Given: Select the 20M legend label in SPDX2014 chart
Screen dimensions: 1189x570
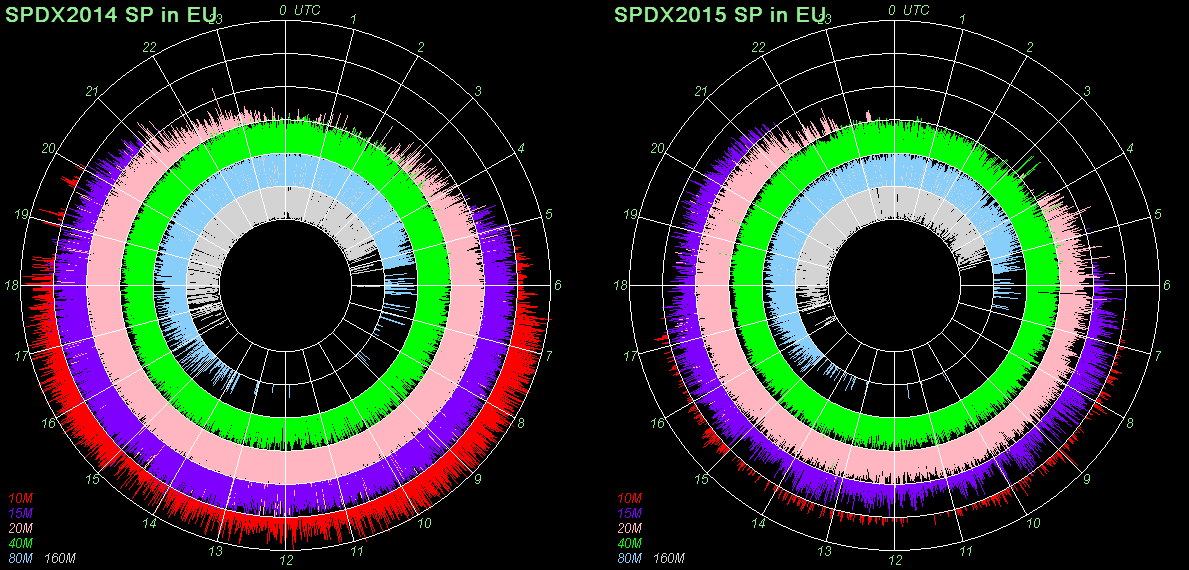Looking at the screenshot, I should click(20, 528).
